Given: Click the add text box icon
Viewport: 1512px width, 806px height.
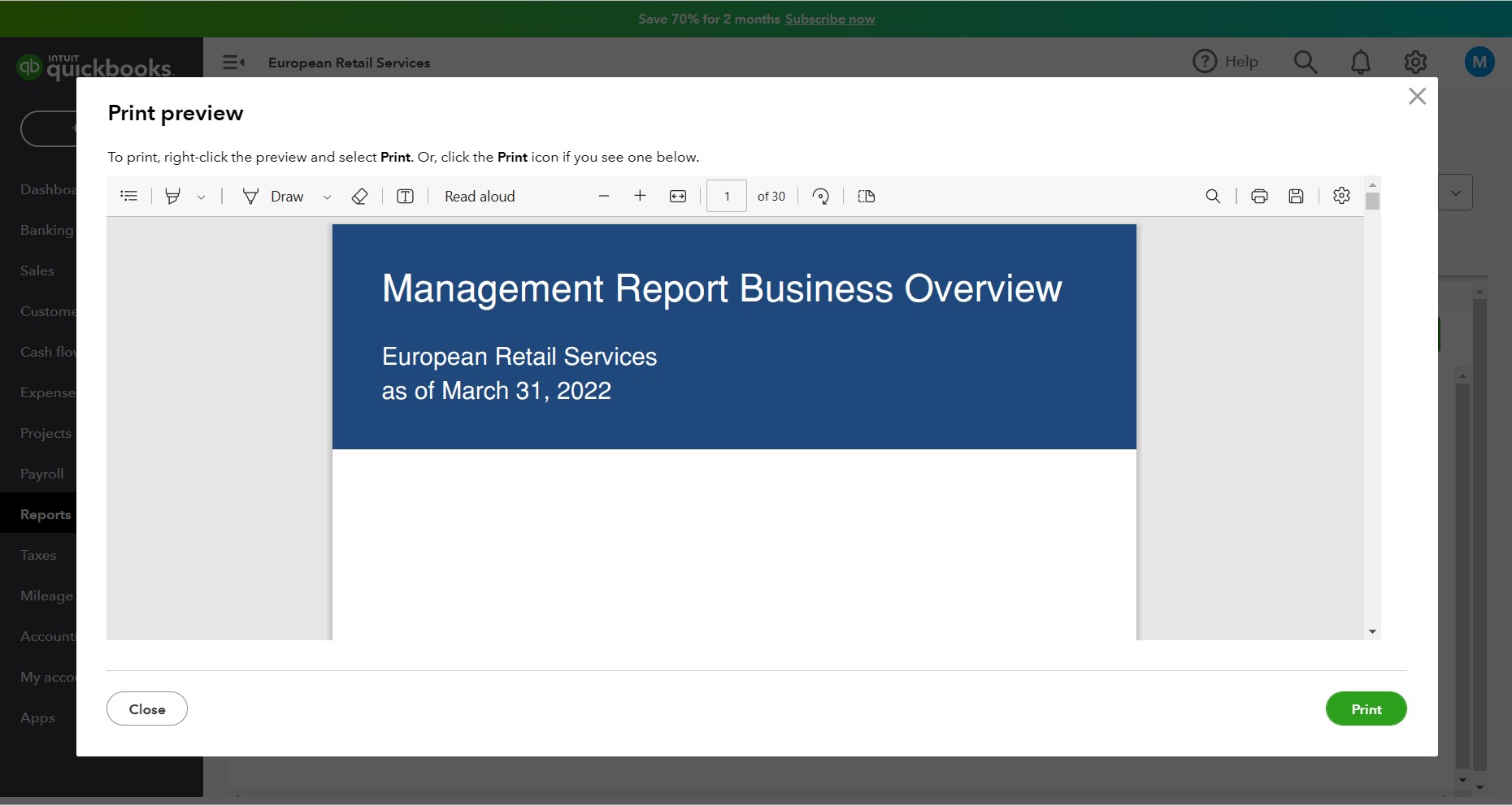Looking at the screenshot, I should (405, 196).
